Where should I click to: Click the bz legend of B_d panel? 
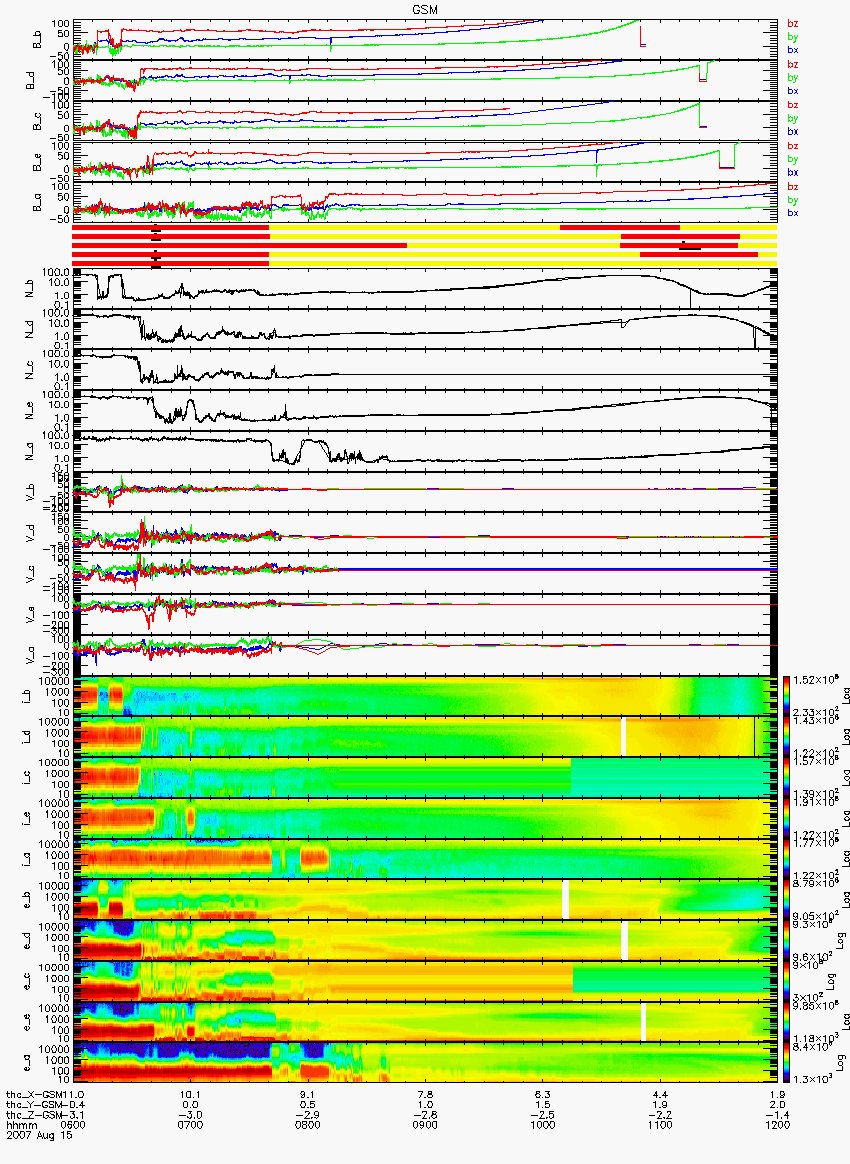pyautogui.click(x=793, y=65)
